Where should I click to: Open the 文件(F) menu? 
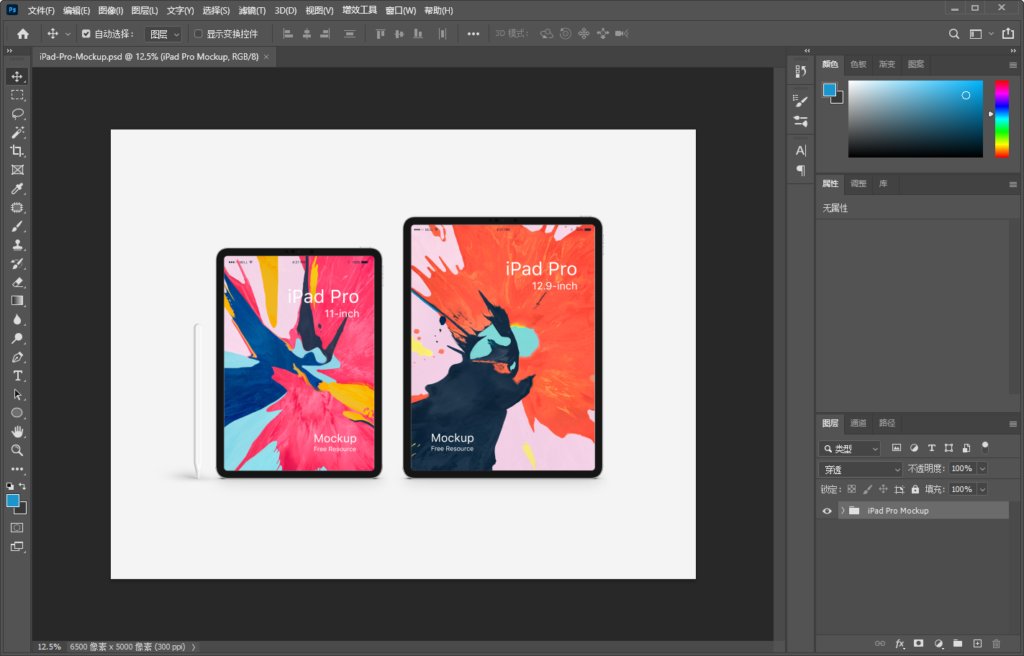pos(41,10)
